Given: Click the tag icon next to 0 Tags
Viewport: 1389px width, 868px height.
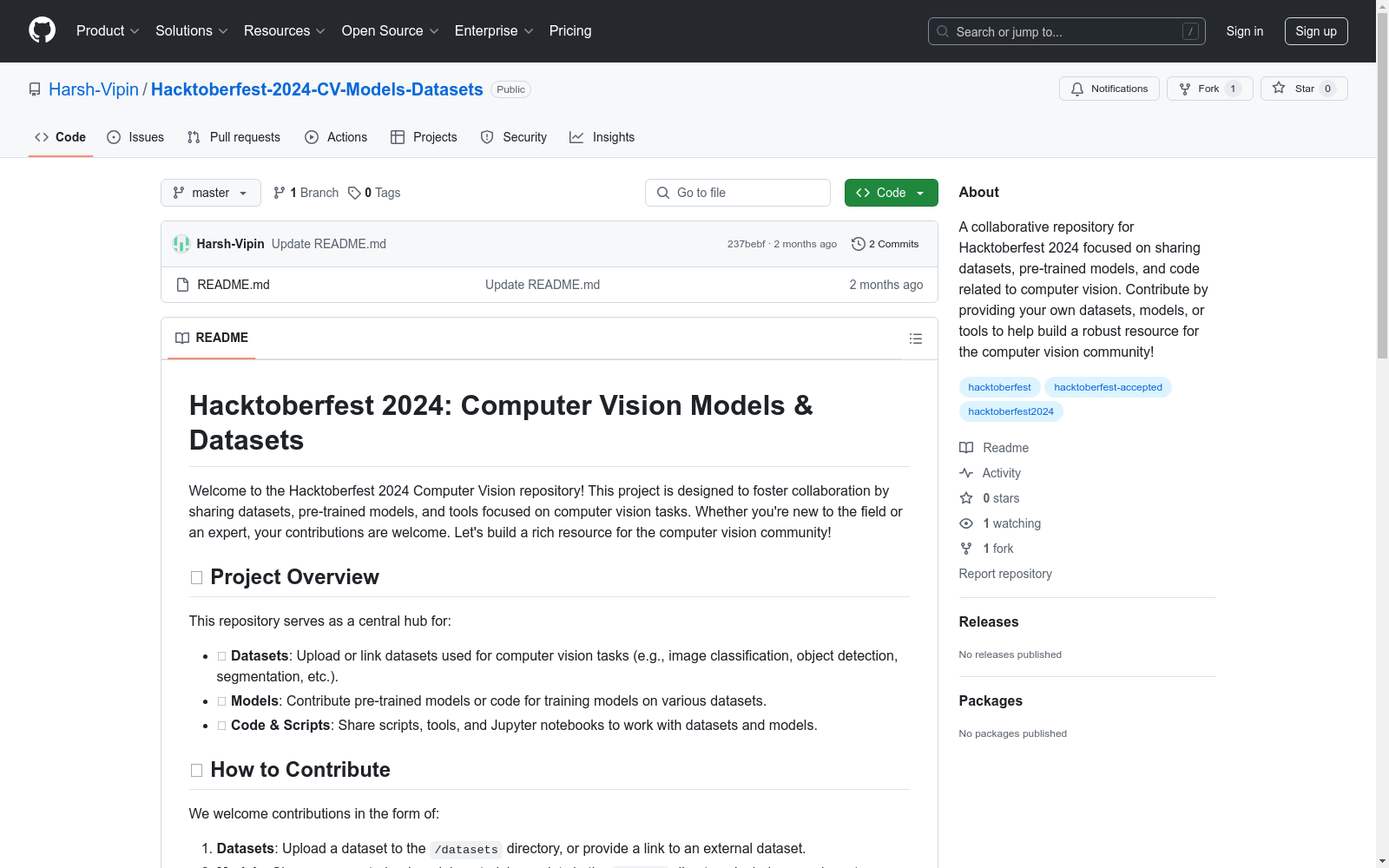Looking at the screenshot, I should pyautogui.click(x=354, y=193).
